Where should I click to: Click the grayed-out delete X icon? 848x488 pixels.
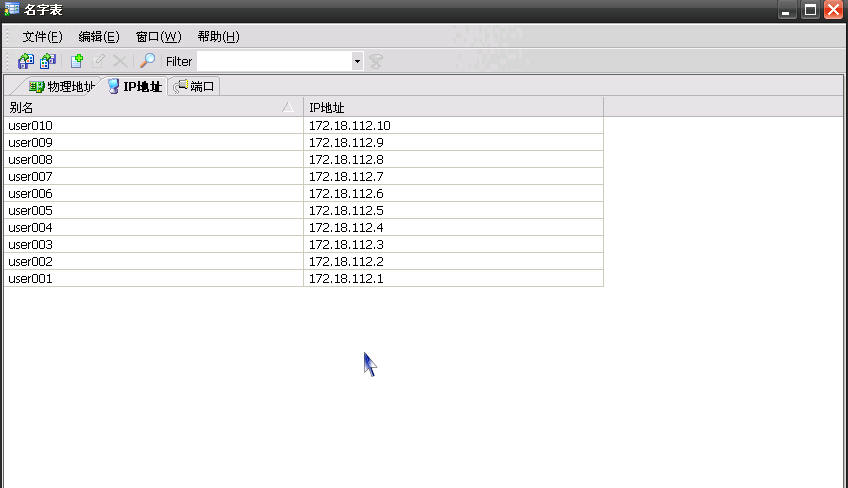[x=120, y=61]
